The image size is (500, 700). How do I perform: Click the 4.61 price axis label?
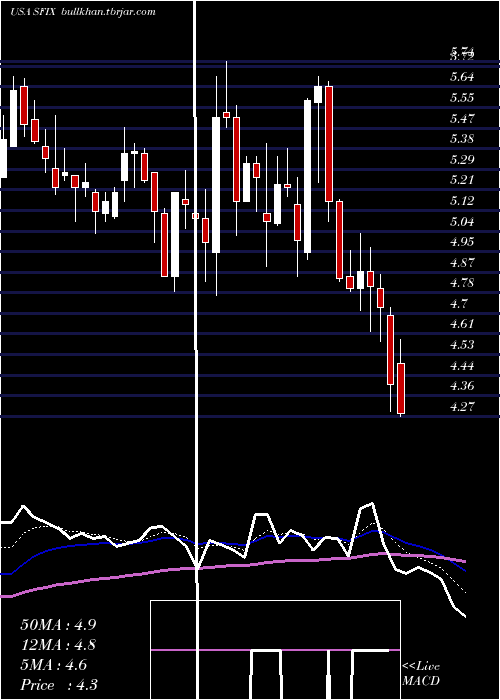tap(462, 324)
